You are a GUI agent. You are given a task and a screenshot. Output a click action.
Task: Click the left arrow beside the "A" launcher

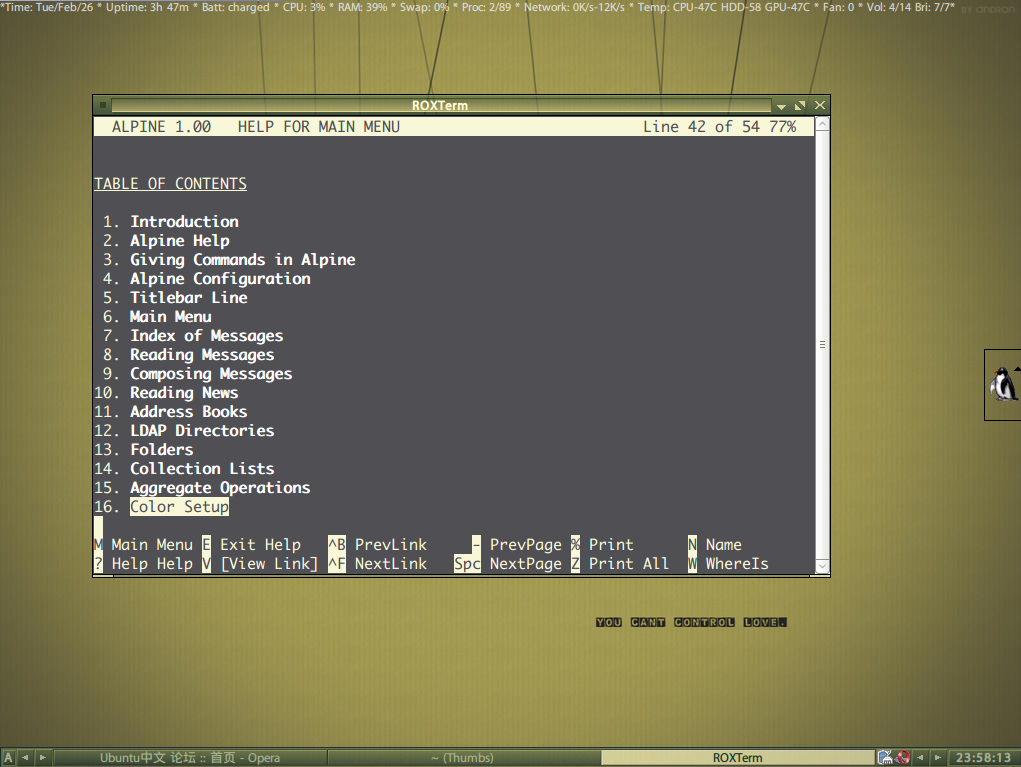coord(25,758)
